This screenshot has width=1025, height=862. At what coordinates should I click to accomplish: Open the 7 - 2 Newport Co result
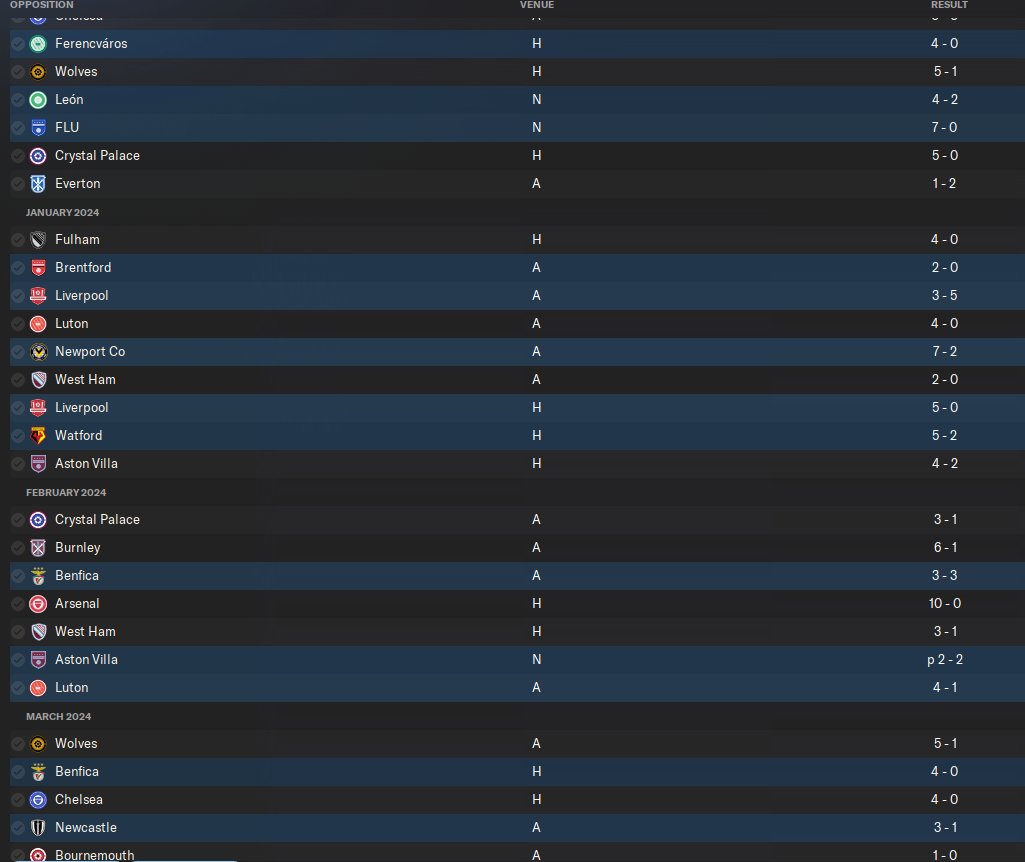tap(945, 352)
